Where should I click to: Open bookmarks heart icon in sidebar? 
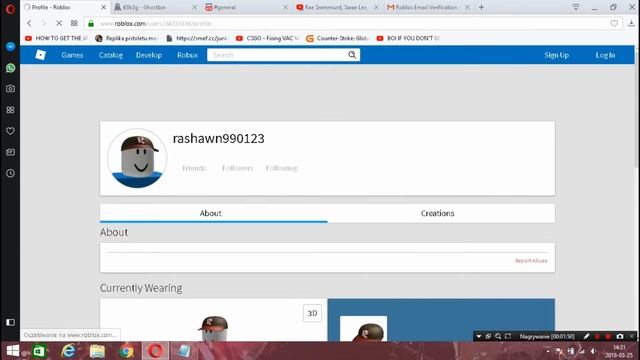(x=10, y=131)
